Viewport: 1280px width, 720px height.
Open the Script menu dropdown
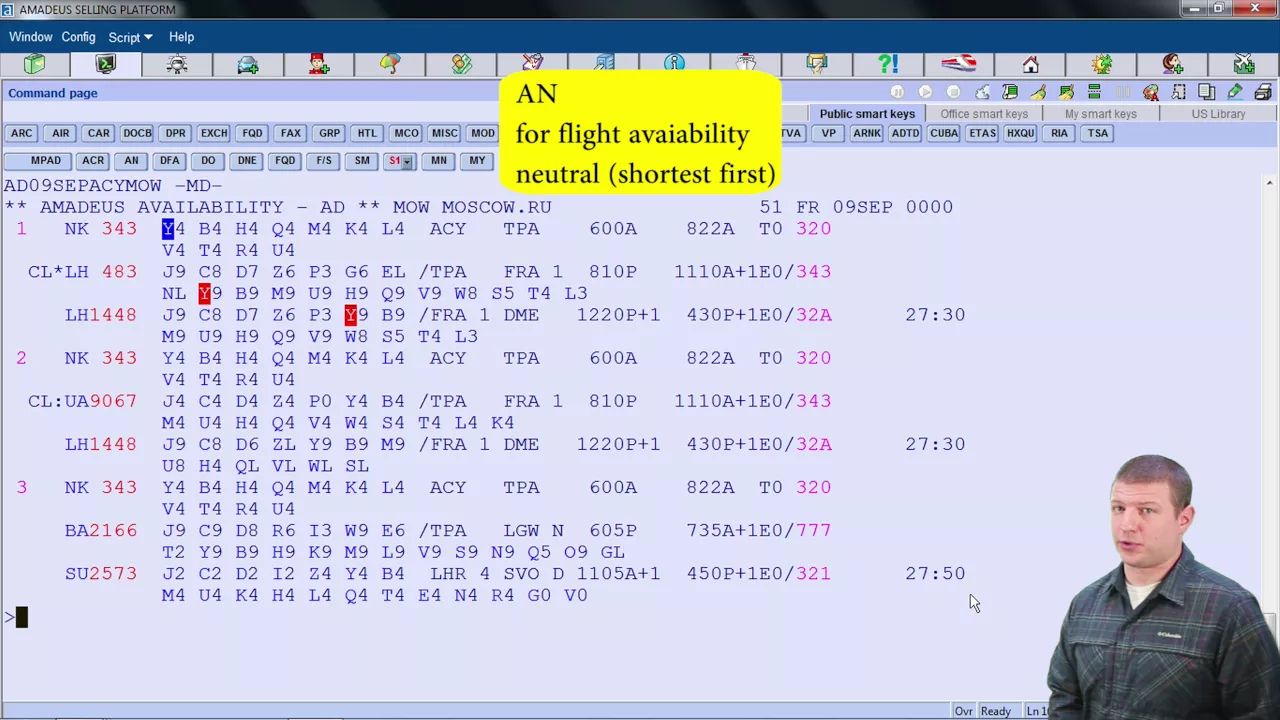130,37
